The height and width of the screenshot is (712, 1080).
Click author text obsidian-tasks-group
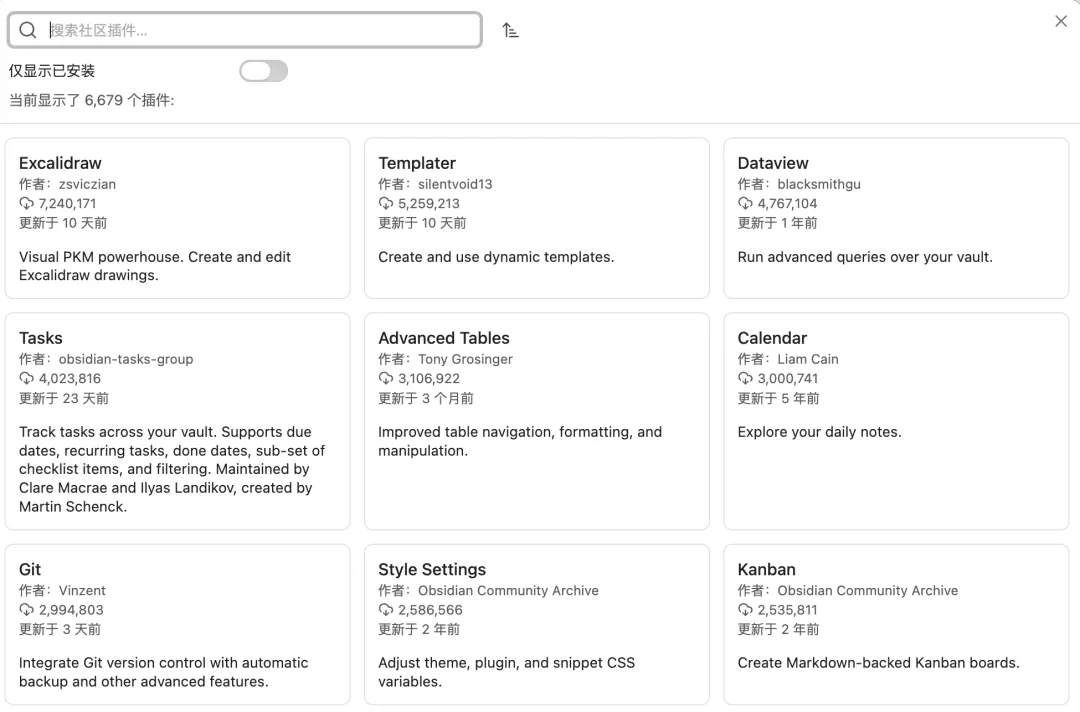pyautogui.click(x=126, y=359)
